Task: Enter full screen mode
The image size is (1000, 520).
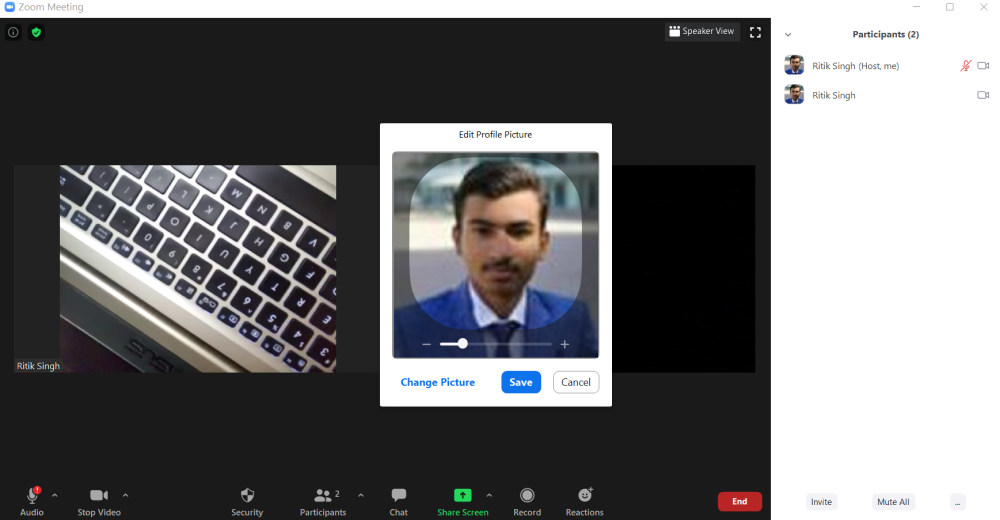Action: (755, 32)
